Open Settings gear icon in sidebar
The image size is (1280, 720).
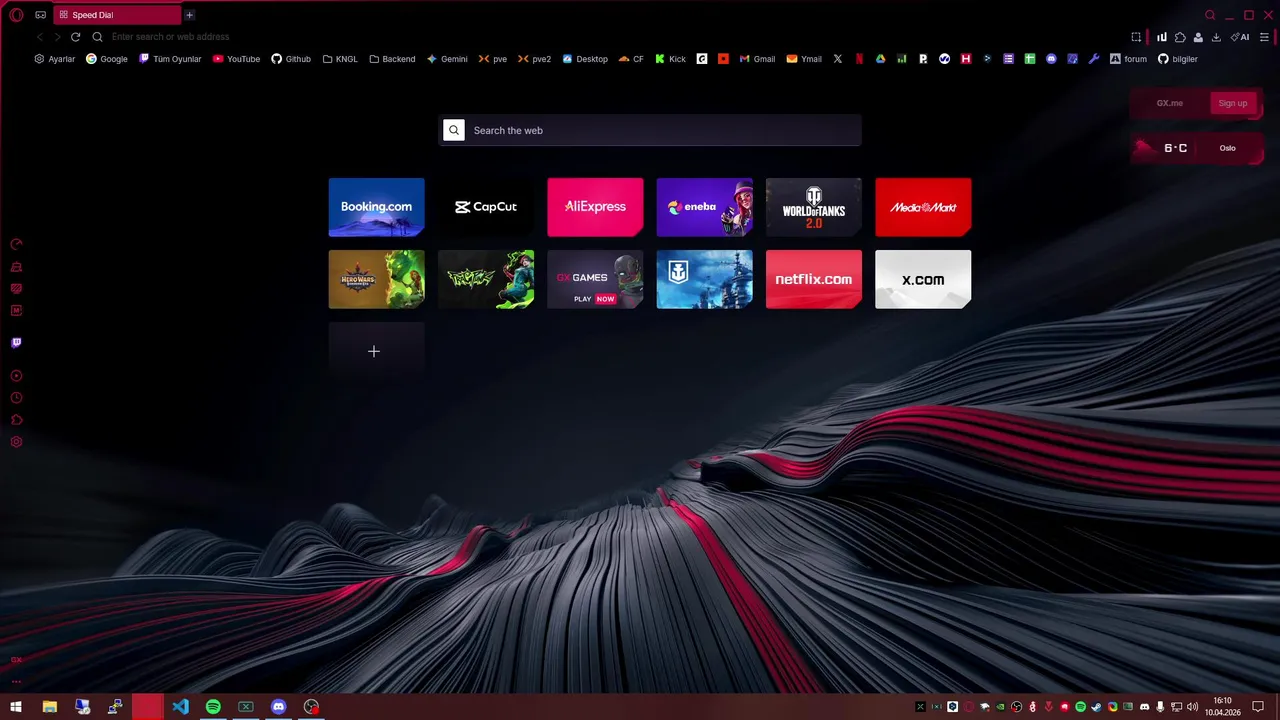tap(16, 442)
